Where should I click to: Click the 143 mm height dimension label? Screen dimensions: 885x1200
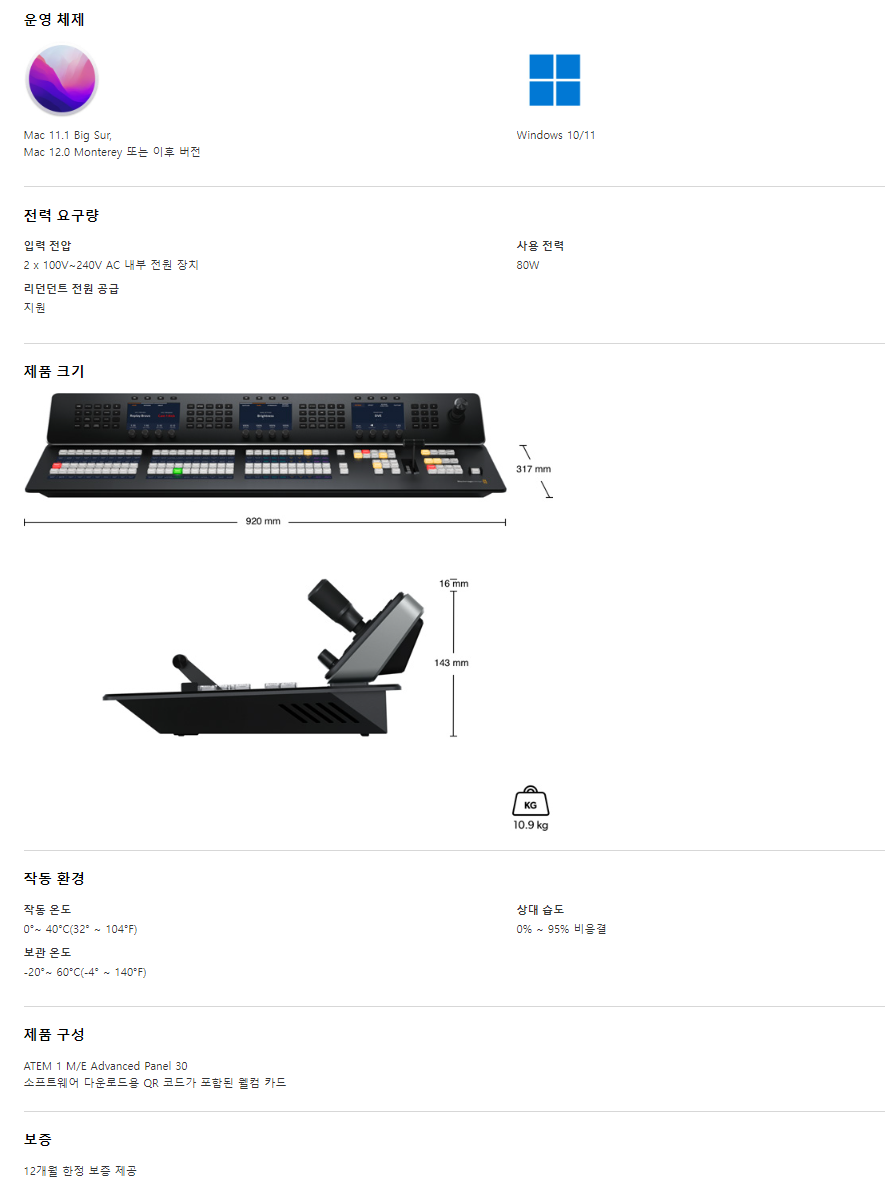tap(452, 663)
